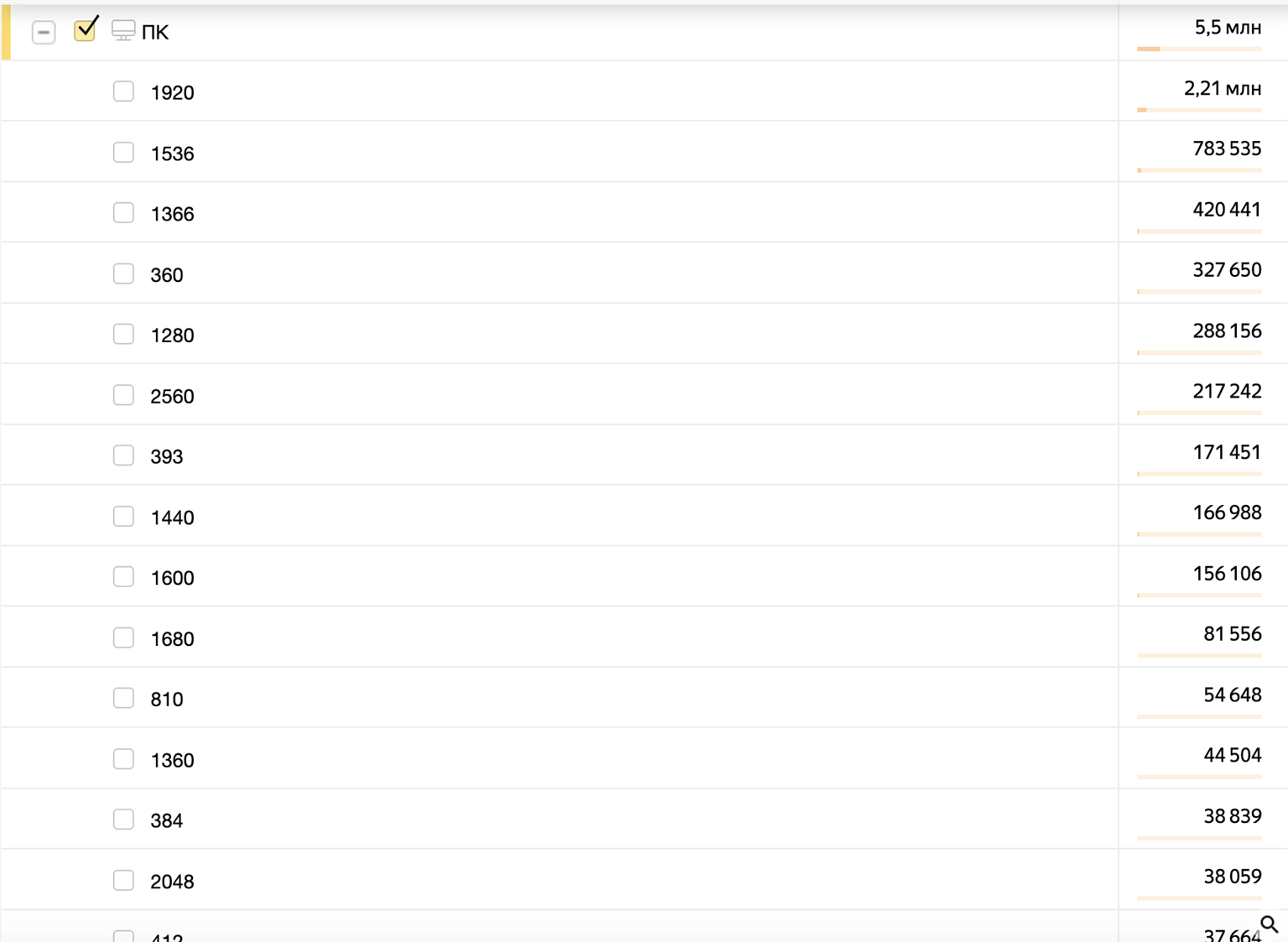Screen dimensions: 1288x942
Task: Enable checkbox next to 393
Action: click(x=123, y=455)
